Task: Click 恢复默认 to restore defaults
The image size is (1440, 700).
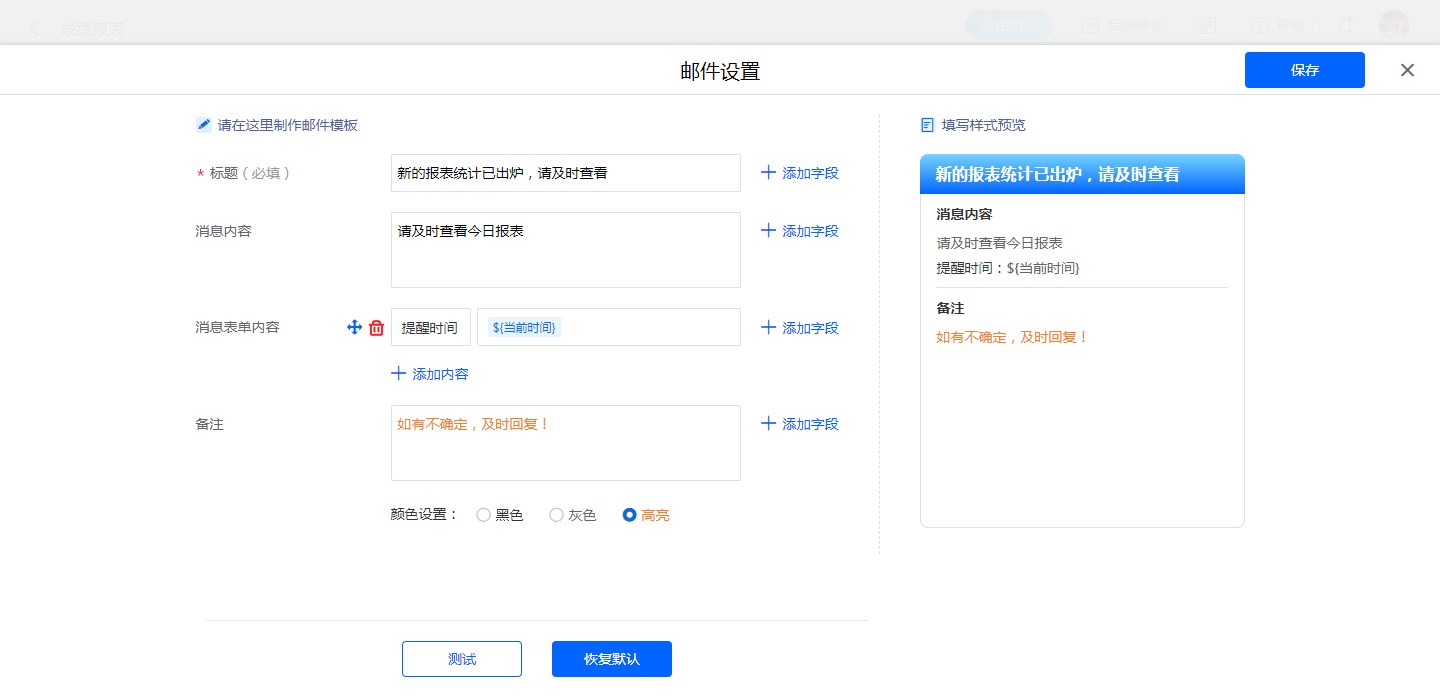Action: [611, 659]
